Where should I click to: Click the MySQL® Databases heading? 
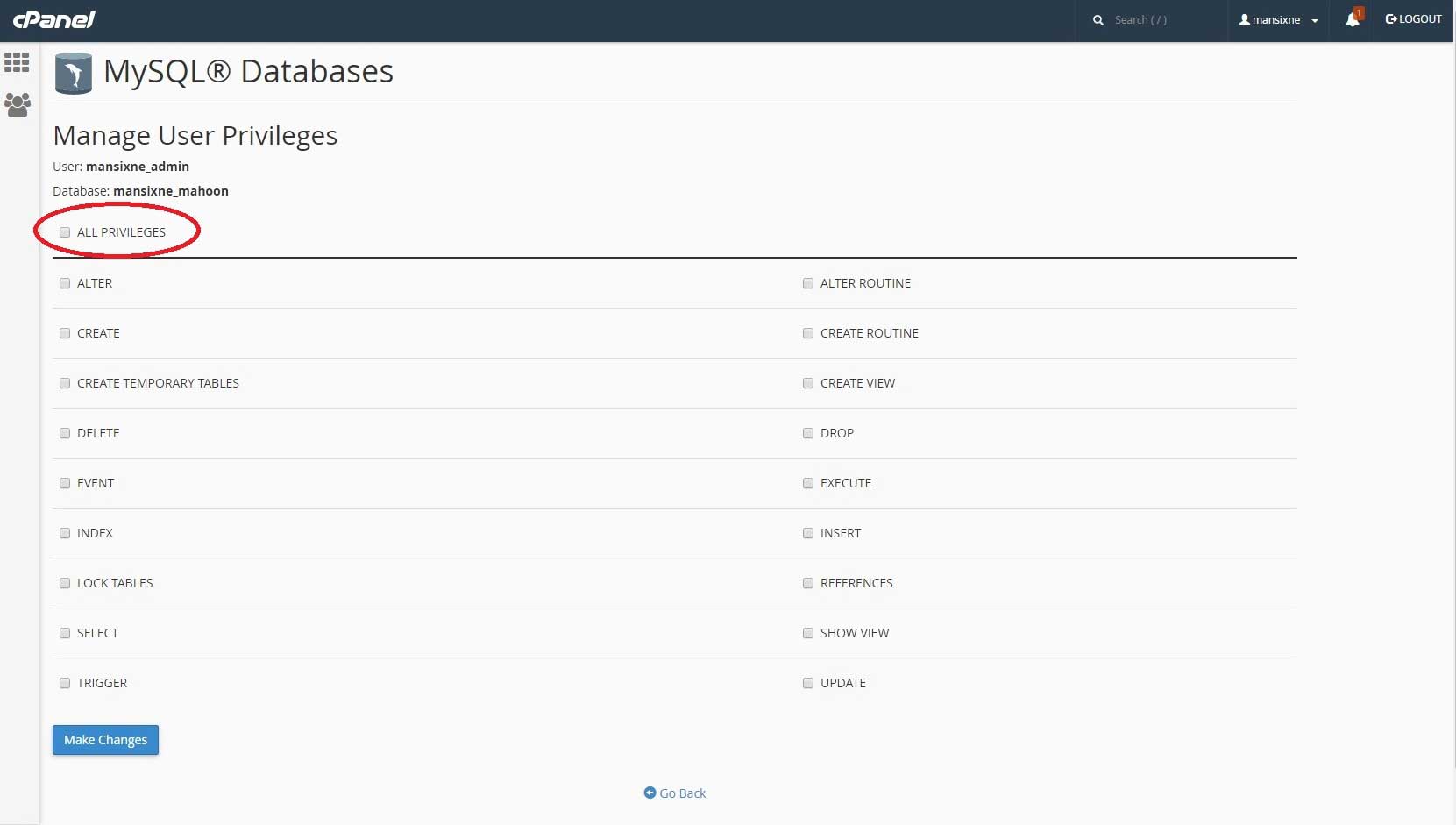pyautogui.click(x=248, y=72)
